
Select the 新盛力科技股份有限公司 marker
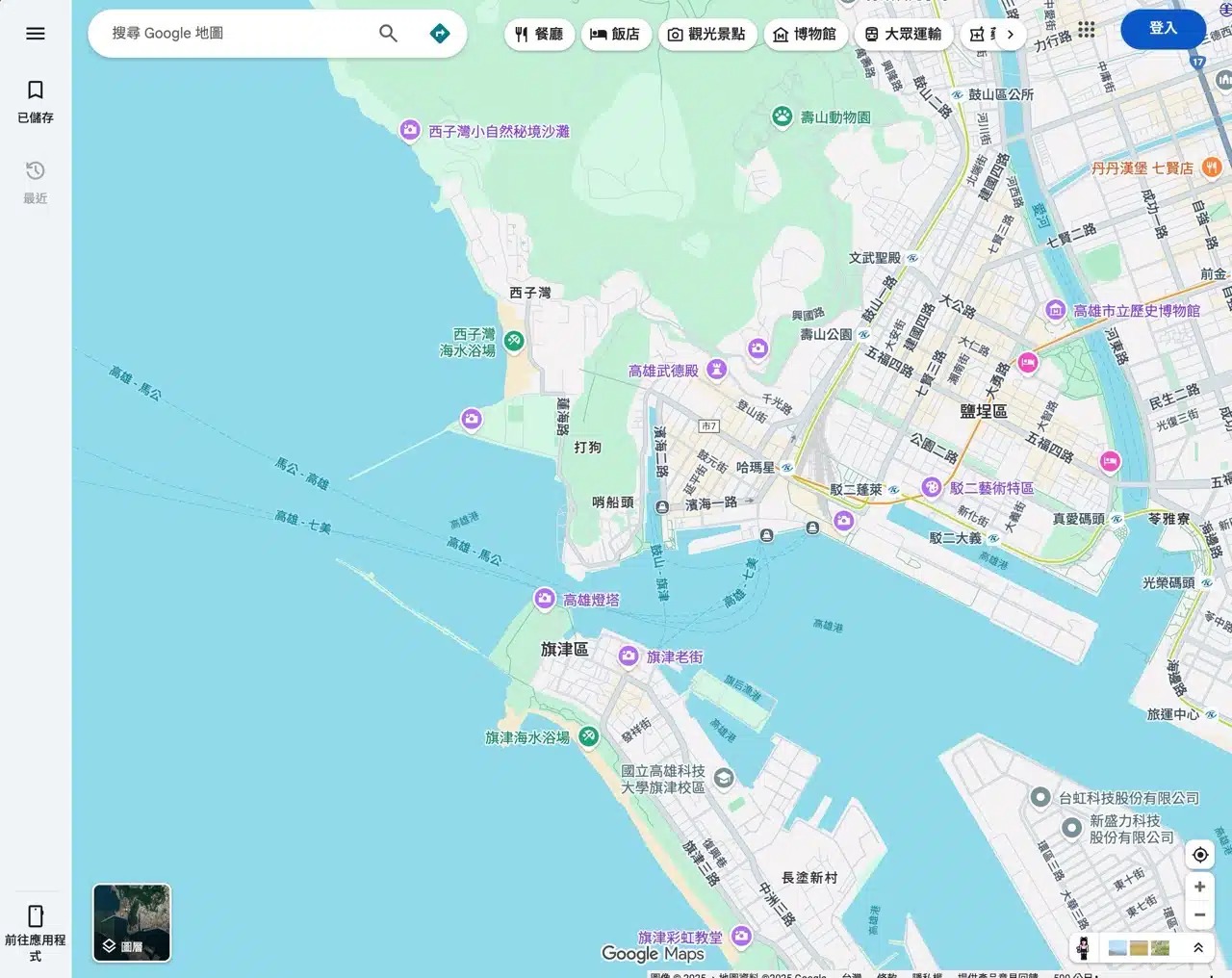click(1072, 828)
